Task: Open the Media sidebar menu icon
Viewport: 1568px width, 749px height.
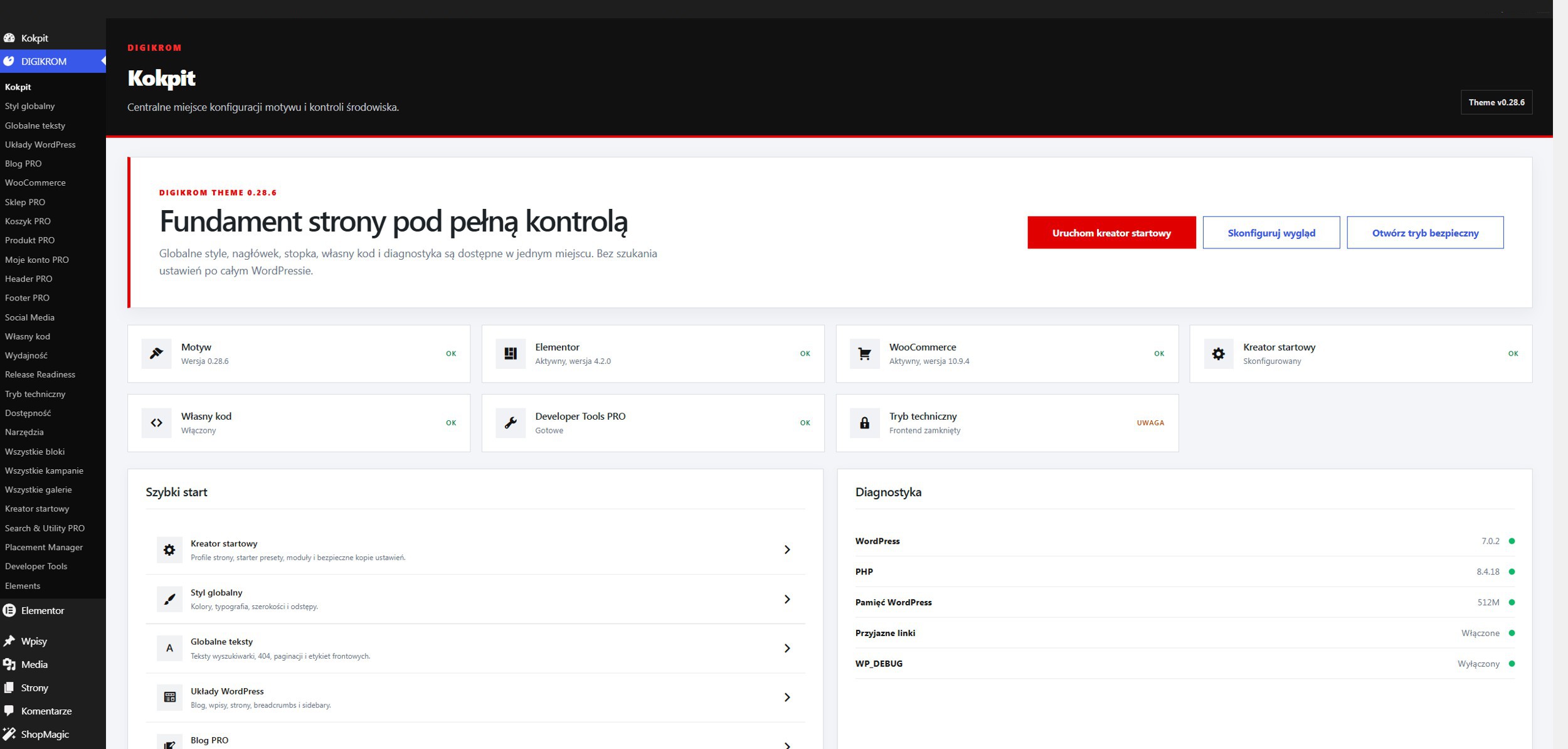Action: point(9,664)
